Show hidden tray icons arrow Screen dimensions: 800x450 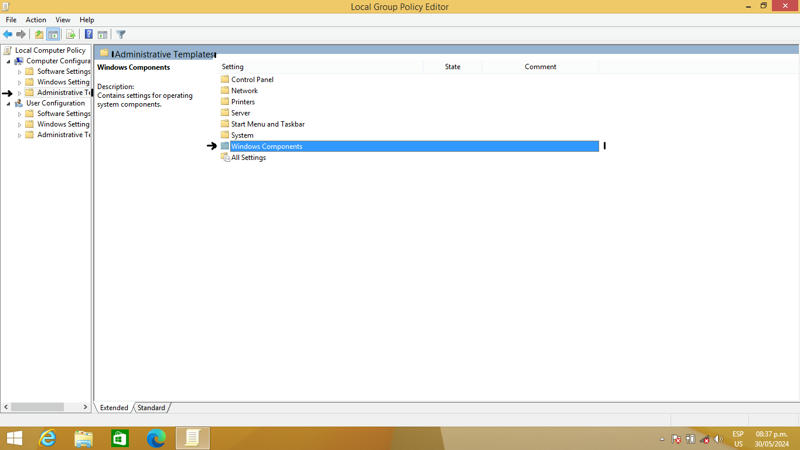tap(662, 439)
